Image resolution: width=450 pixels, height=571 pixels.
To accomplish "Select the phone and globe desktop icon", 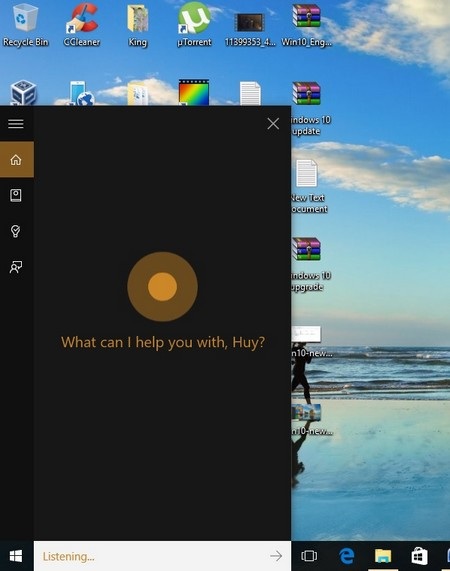I will pos(82,93).
